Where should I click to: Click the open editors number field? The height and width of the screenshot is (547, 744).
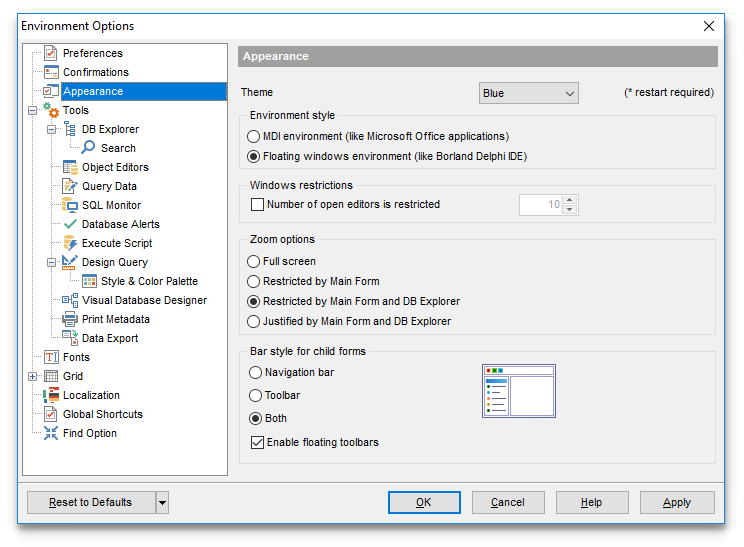541,205
